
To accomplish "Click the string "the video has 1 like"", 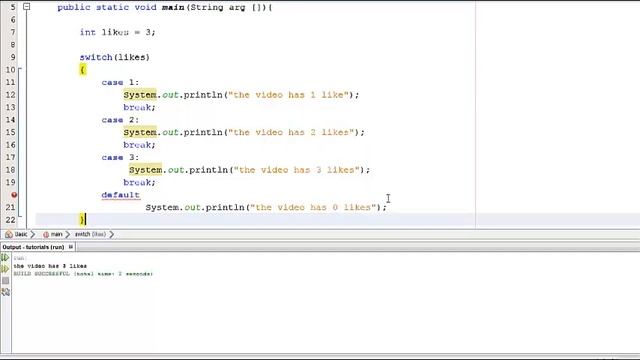I will pyautogui.click(x=289, y=95).
